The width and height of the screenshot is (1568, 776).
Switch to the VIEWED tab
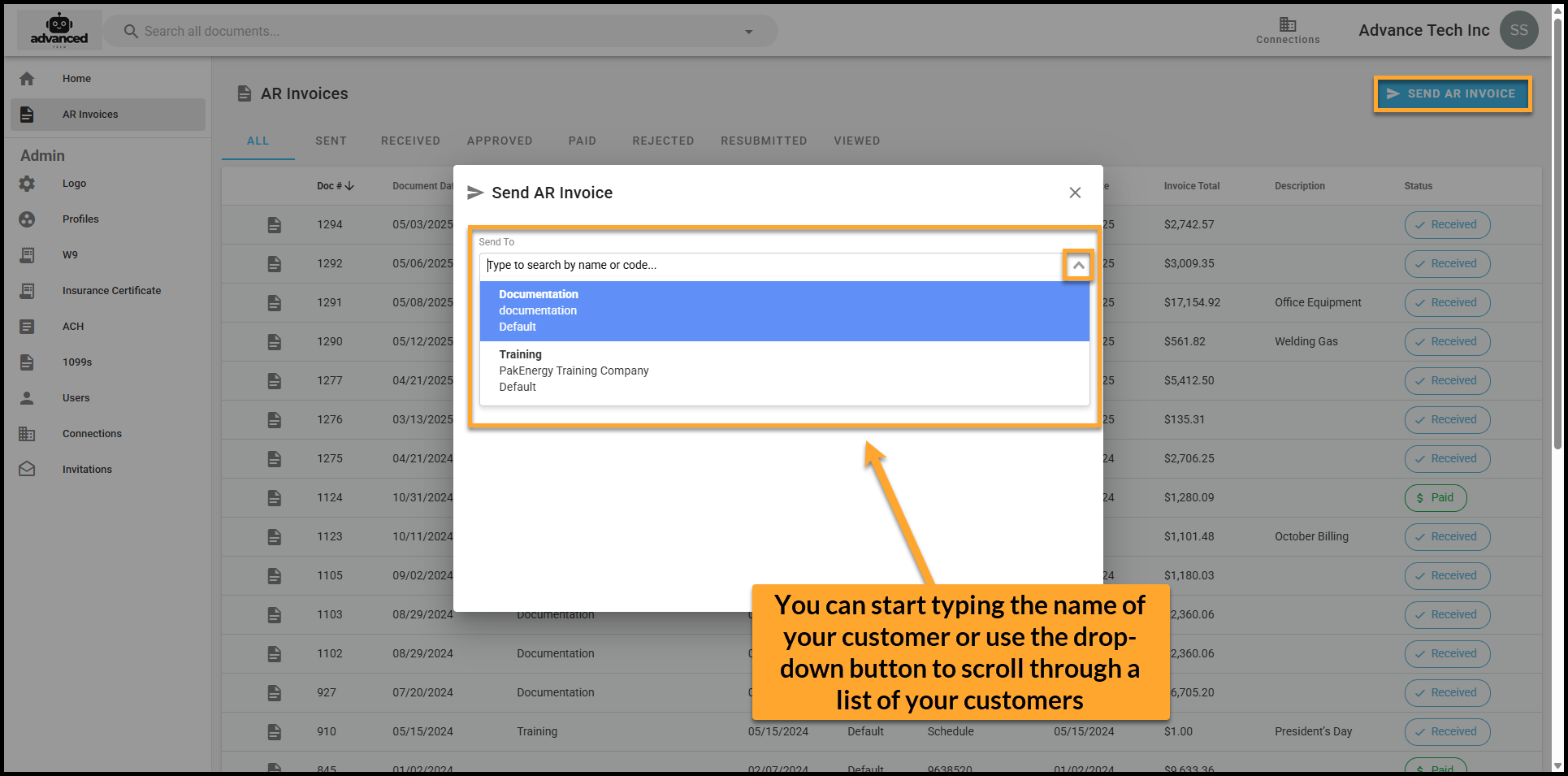(x=856, y=141)
